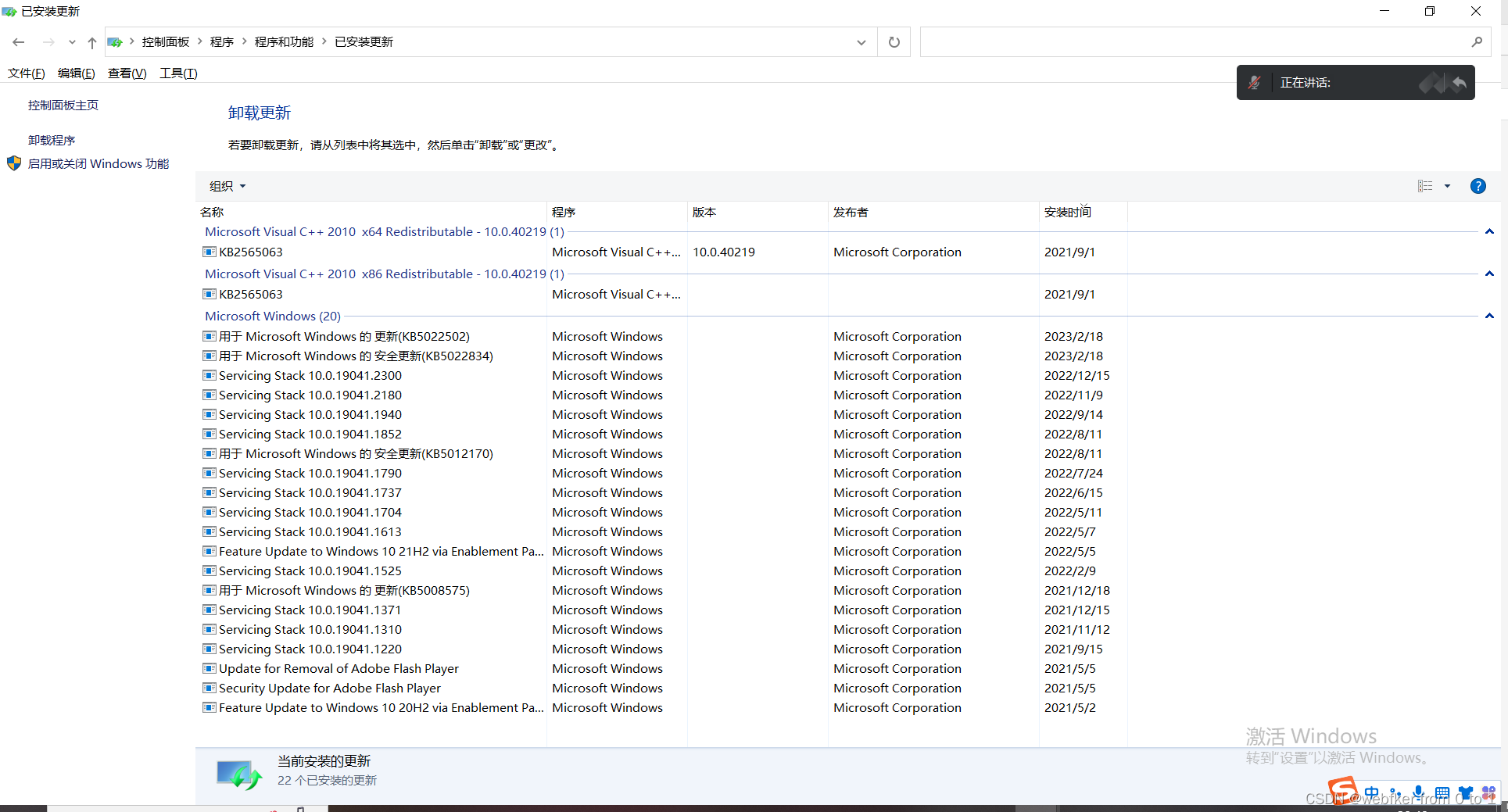Click the muted microphone icon in overlay
The image size is (1508, 812).
coord(1254,83)
